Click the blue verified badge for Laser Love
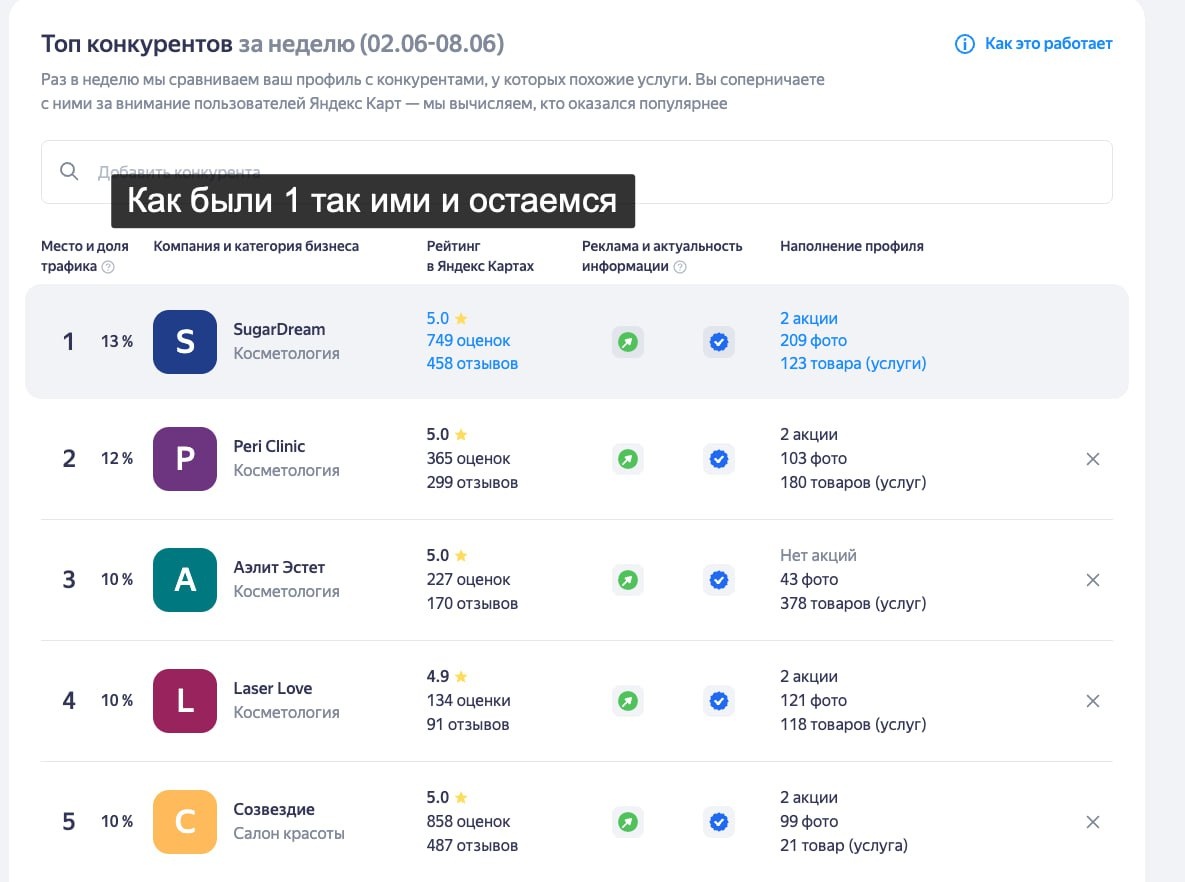 pyautogui.click(x=719, y=701)
